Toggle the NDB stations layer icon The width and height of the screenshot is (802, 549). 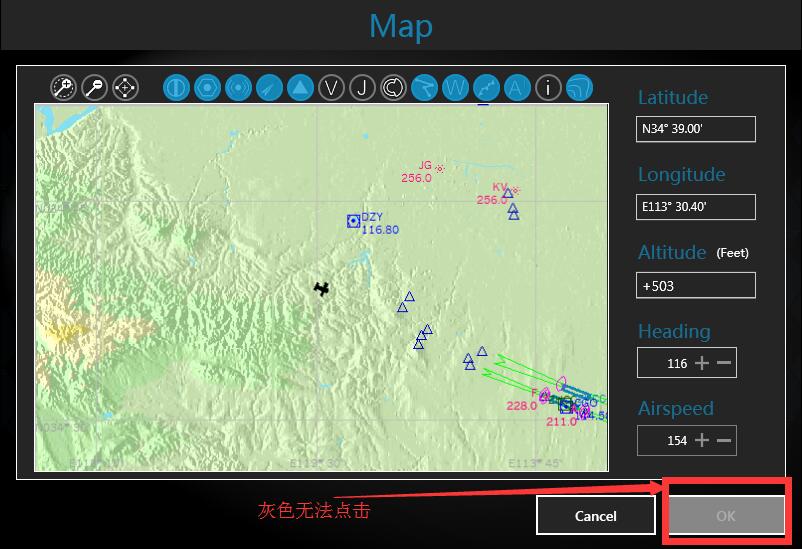(x=238, y=88)
